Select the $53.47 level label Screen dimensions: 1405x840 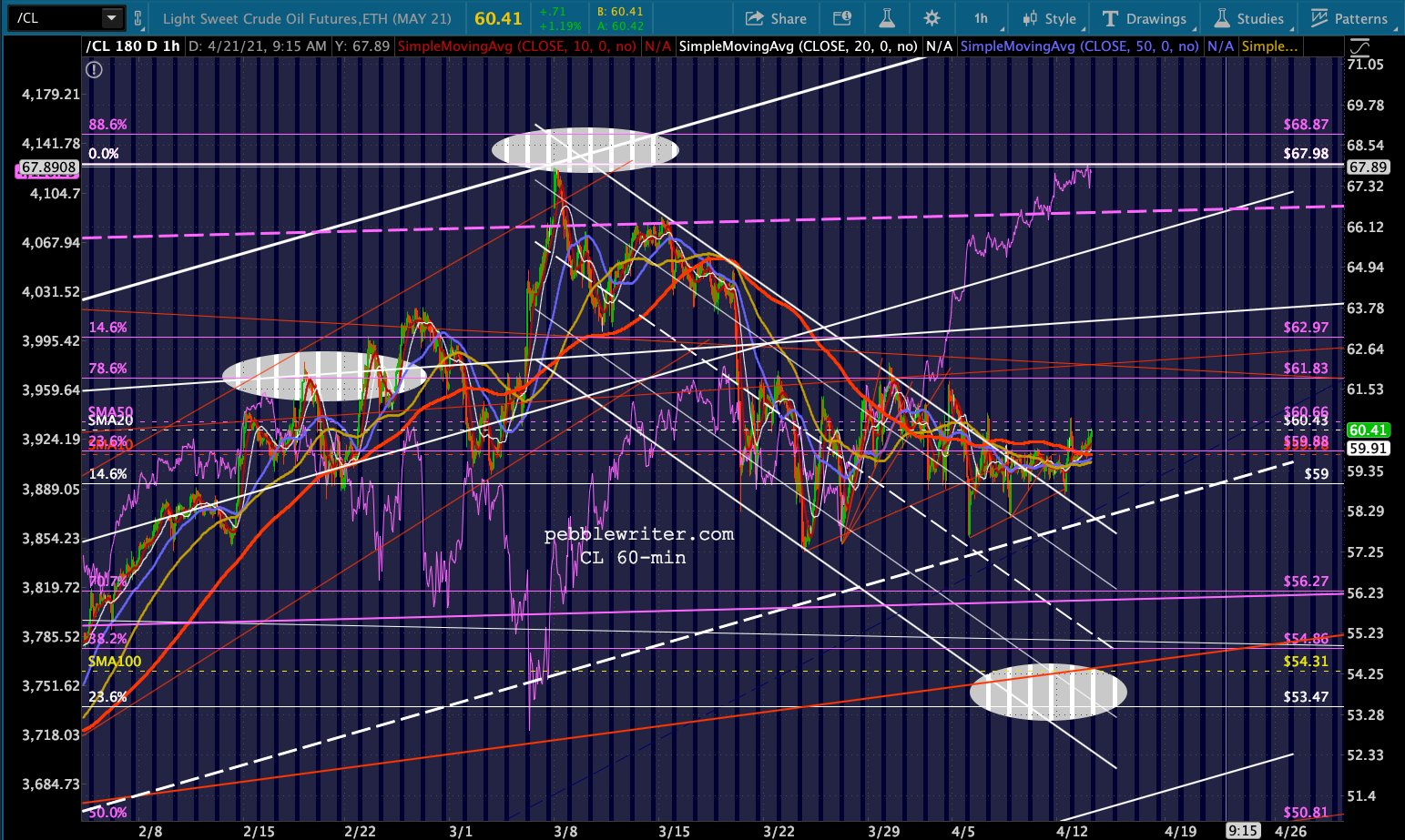point(1306,696)
